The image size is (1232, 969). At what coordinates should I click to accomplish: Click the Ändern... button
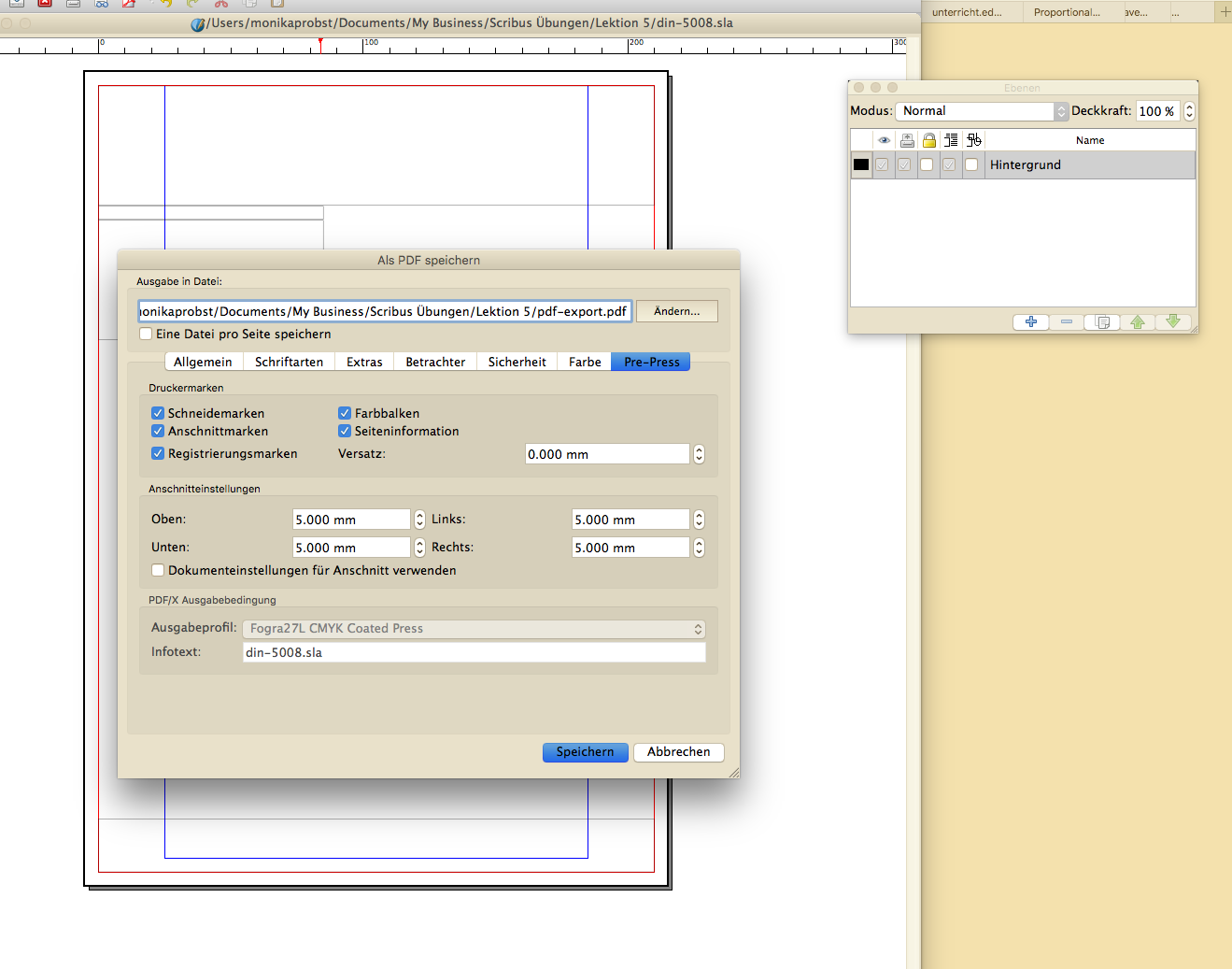tap(676, 311)
